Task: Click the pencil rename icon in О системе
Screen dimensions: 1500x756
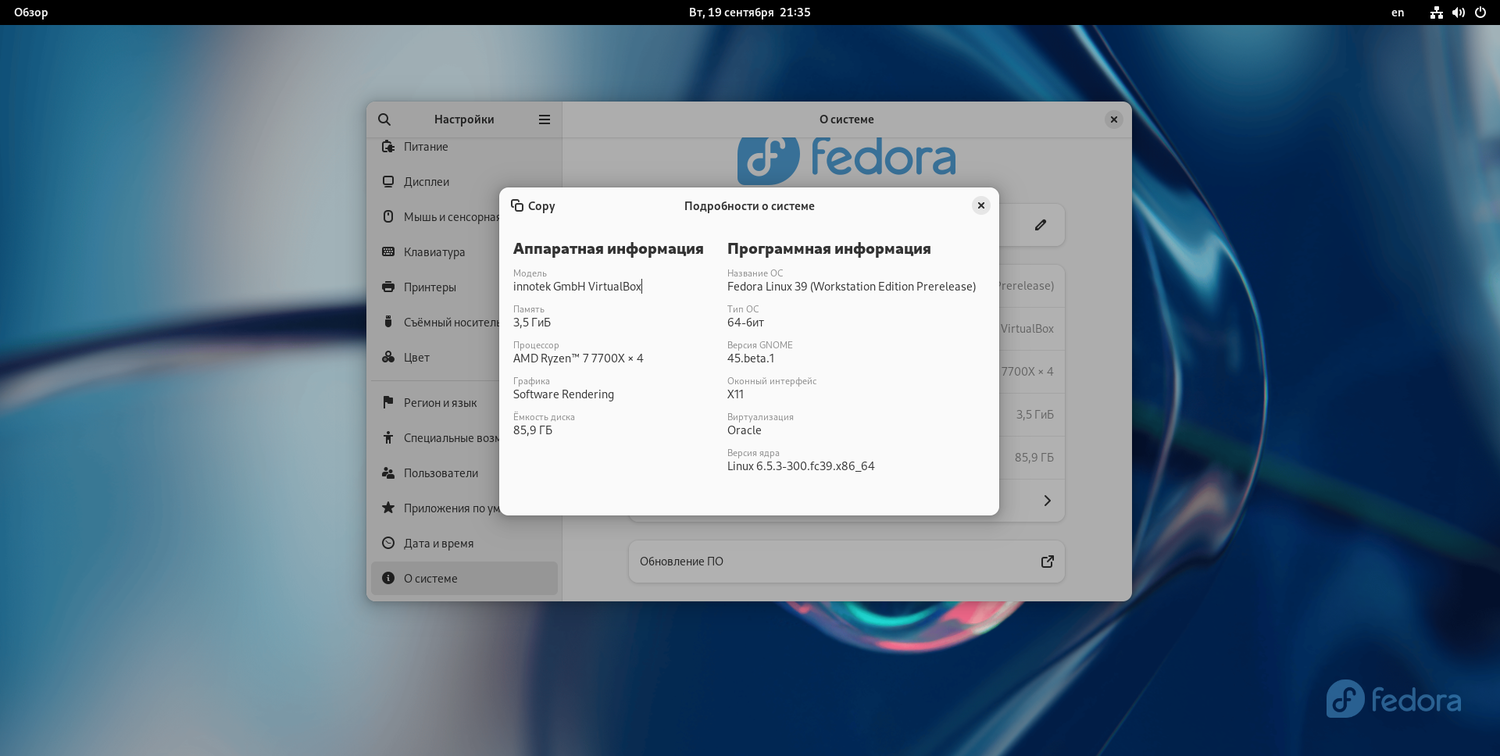Action: click(1040, 225)
